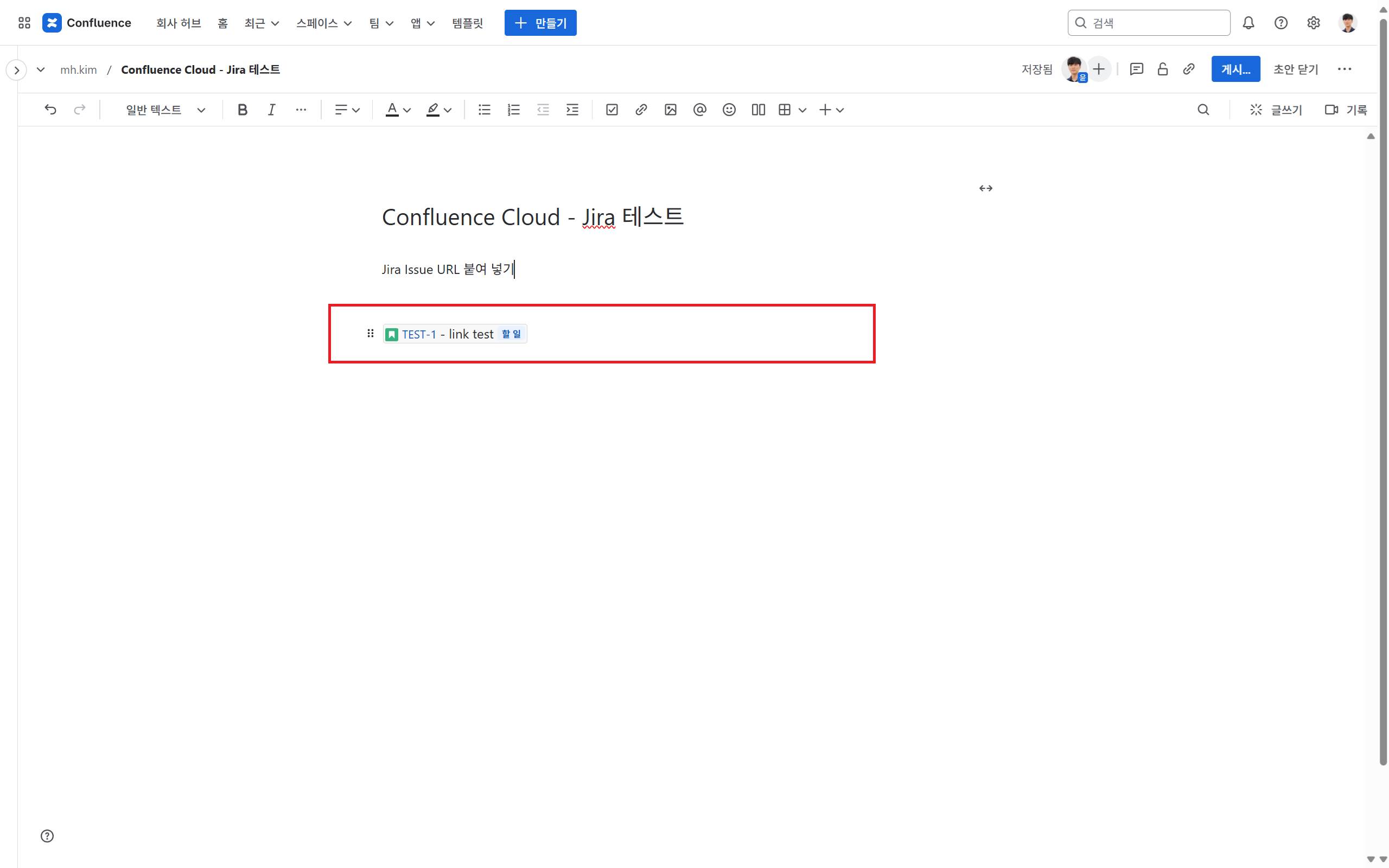Focus the 검색 search field
Screen dimensions: 1389x868
tap(1149, 23)
